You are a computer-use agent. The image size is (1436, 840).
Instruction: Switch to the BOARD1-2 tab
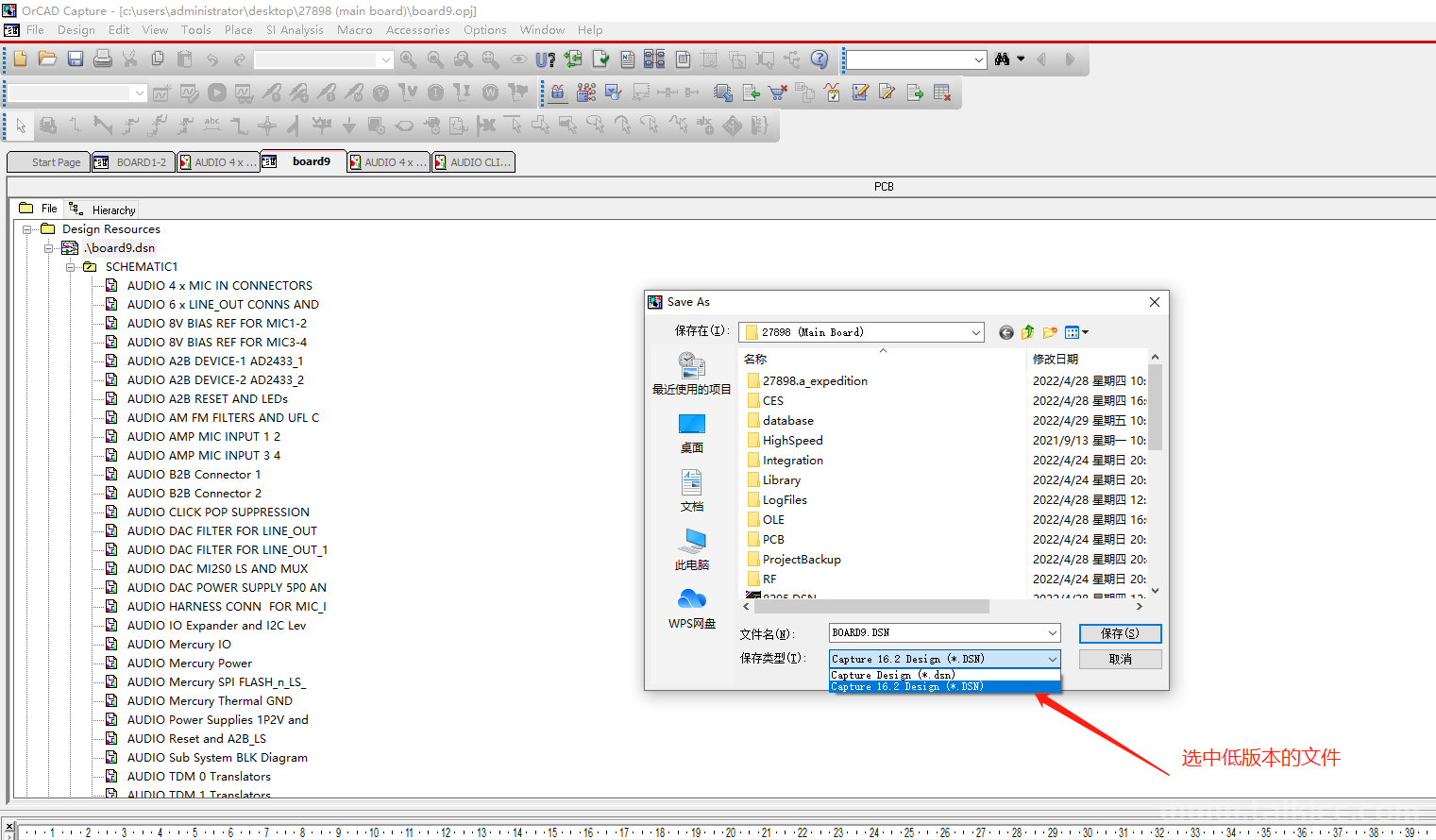133,162
